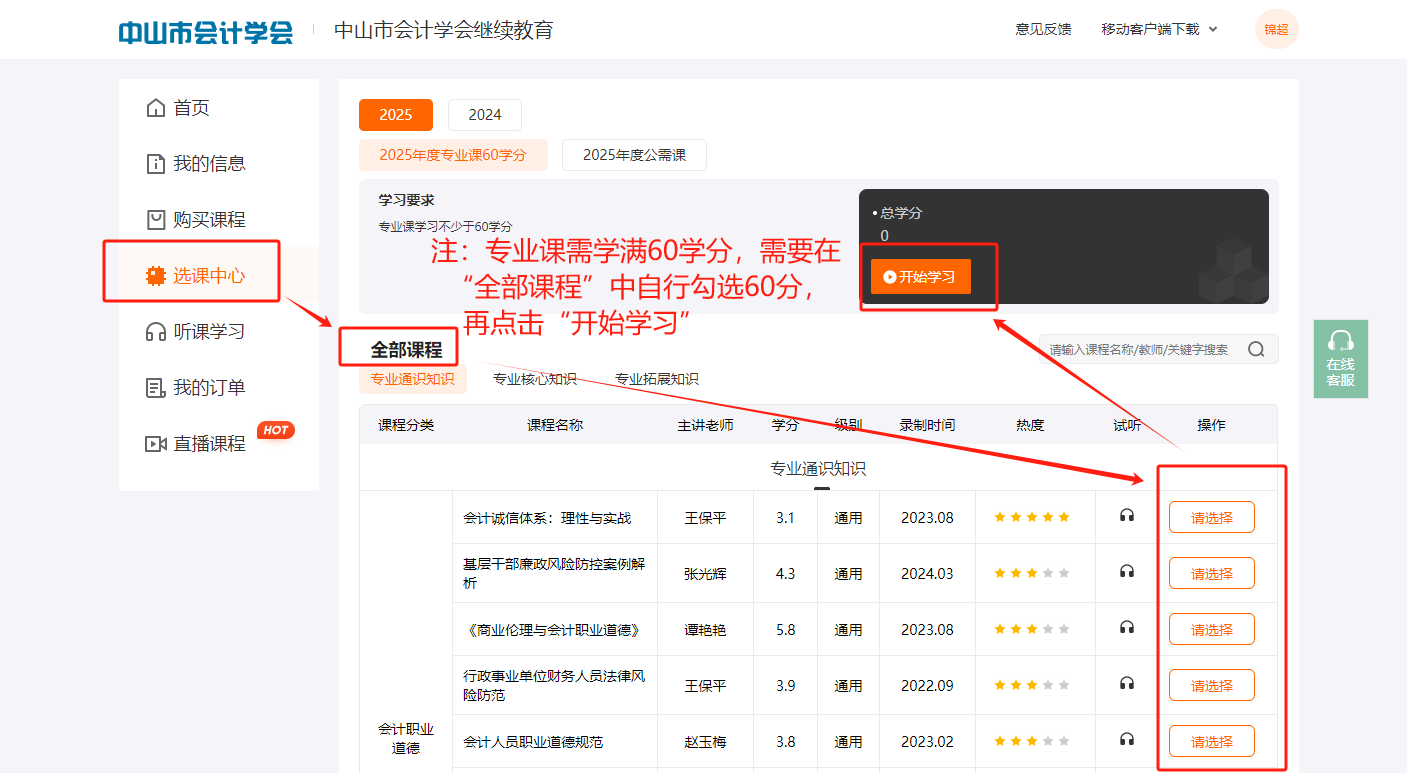Select the 会计诚信体系 course with 请选择
Screen dimensions: 1407x773
[x=1211, y=518]
